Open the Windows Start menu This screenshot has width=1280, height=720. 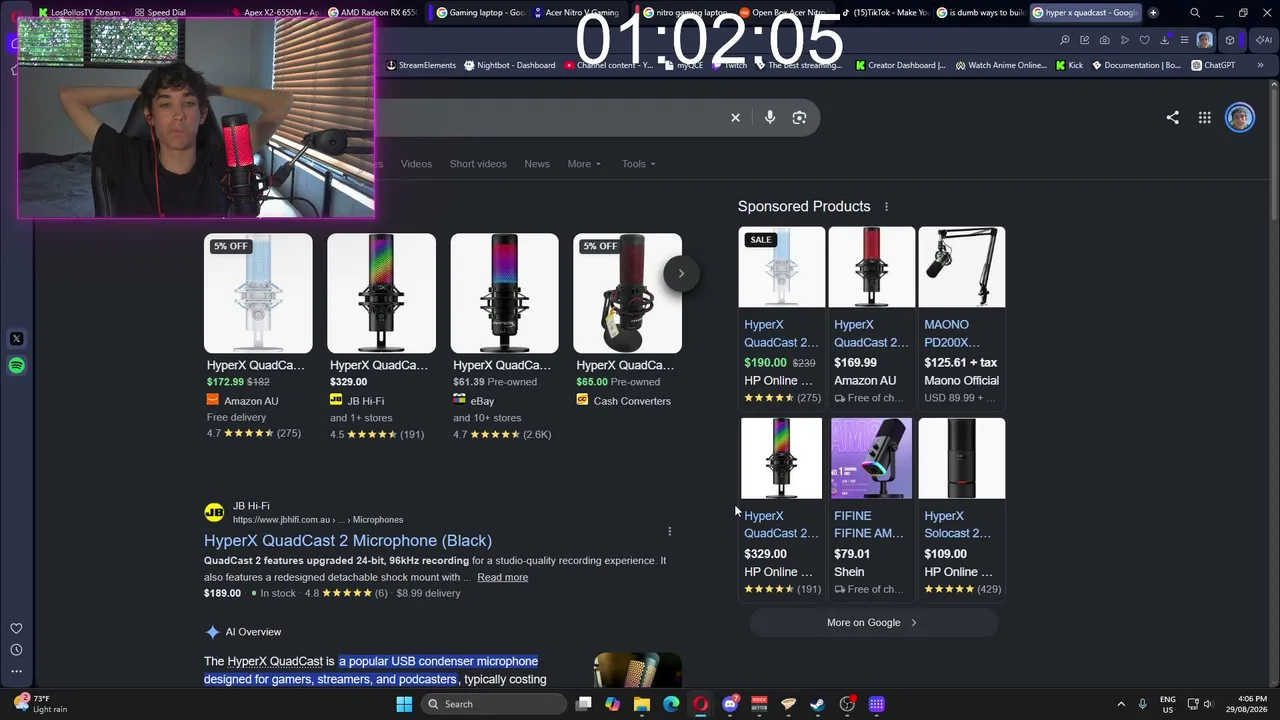coord(404,704)
